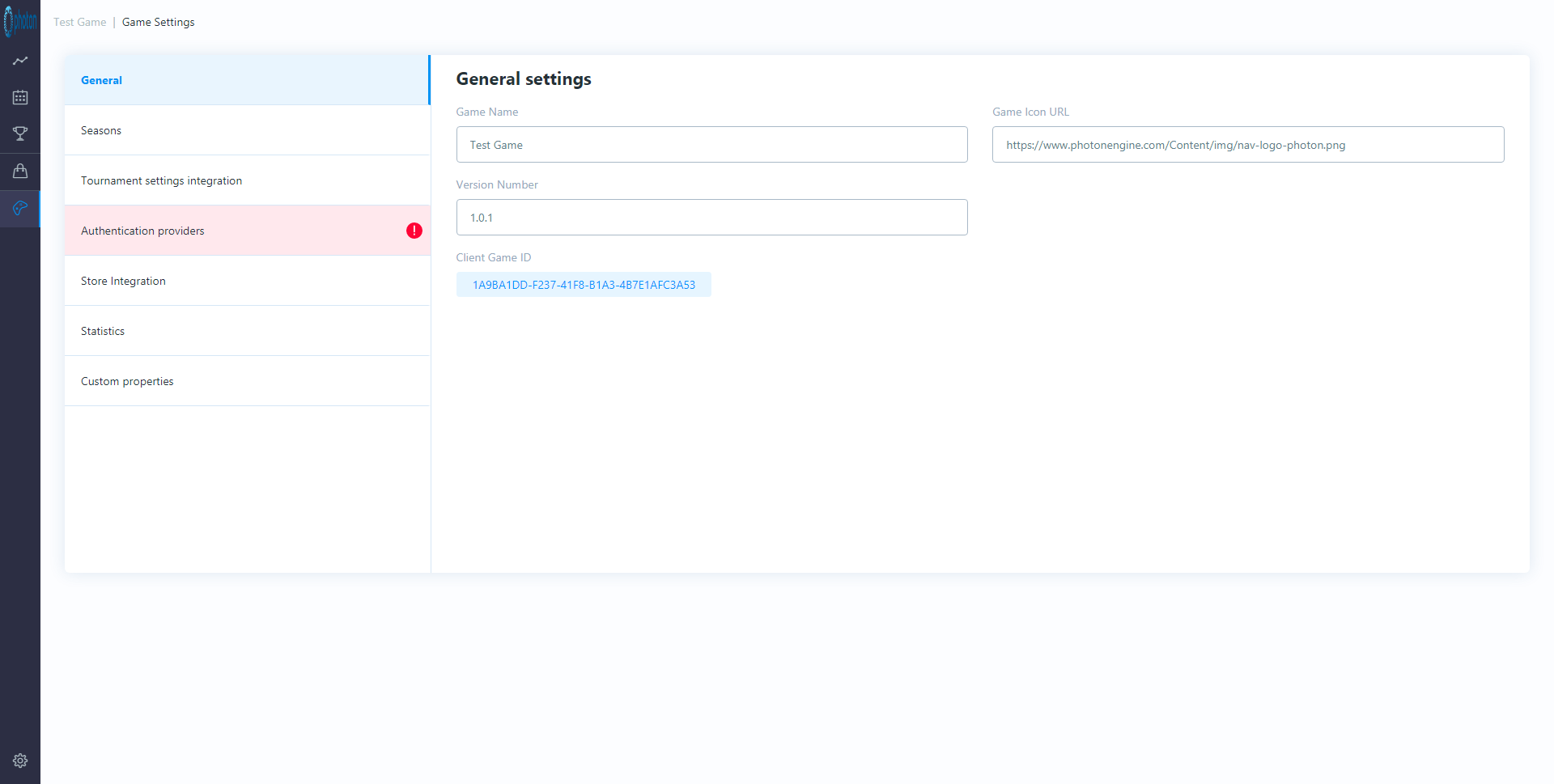The height and width of the screenshot is (784, 1554).
Task: Select the gamepad game settings icon
Action: coord(20,209)
